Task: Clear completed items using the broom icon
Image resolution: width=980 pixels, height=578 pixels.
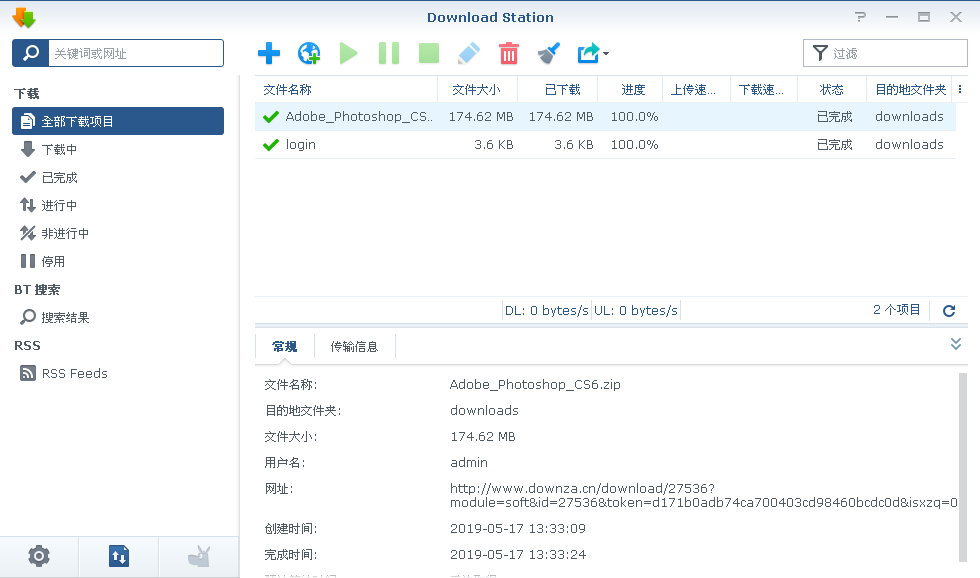Action: pos(549,53)
